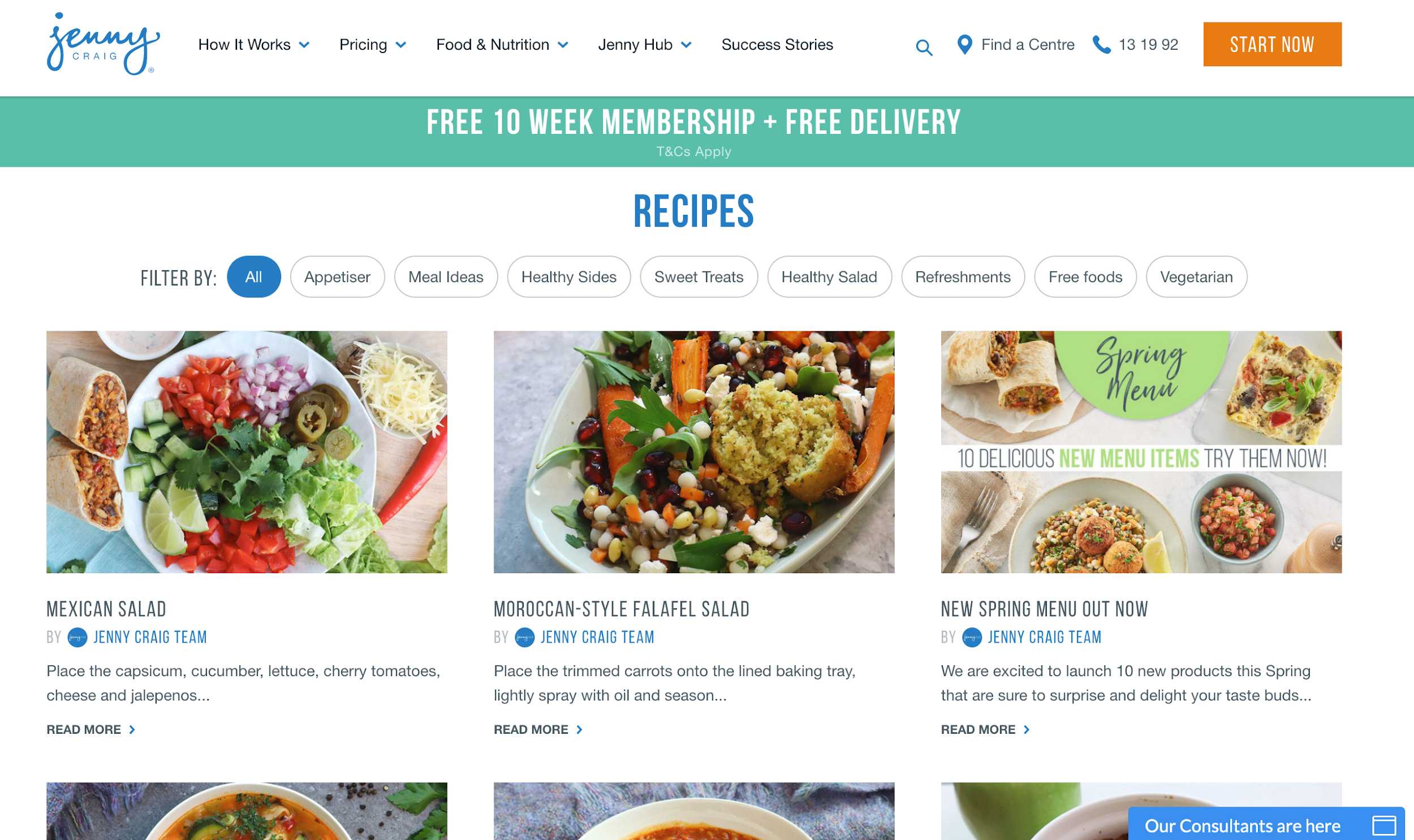The image size is (1414, 840).
Task: Click Jenny Craig Team avatar under Mexican Salad
Action: tap(77, 638)
